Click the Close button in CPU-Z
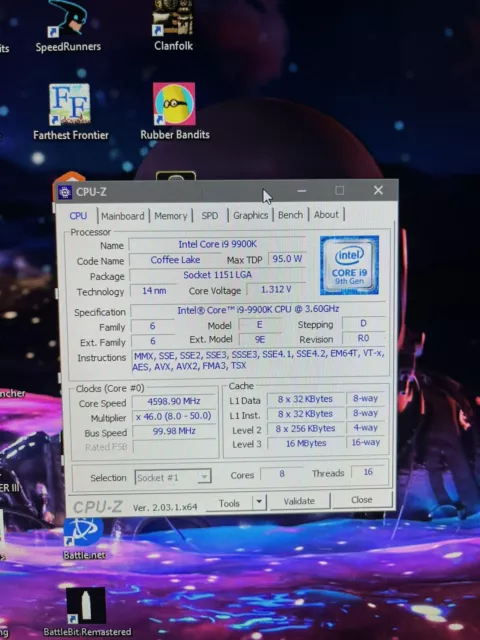 click(362, 500)
